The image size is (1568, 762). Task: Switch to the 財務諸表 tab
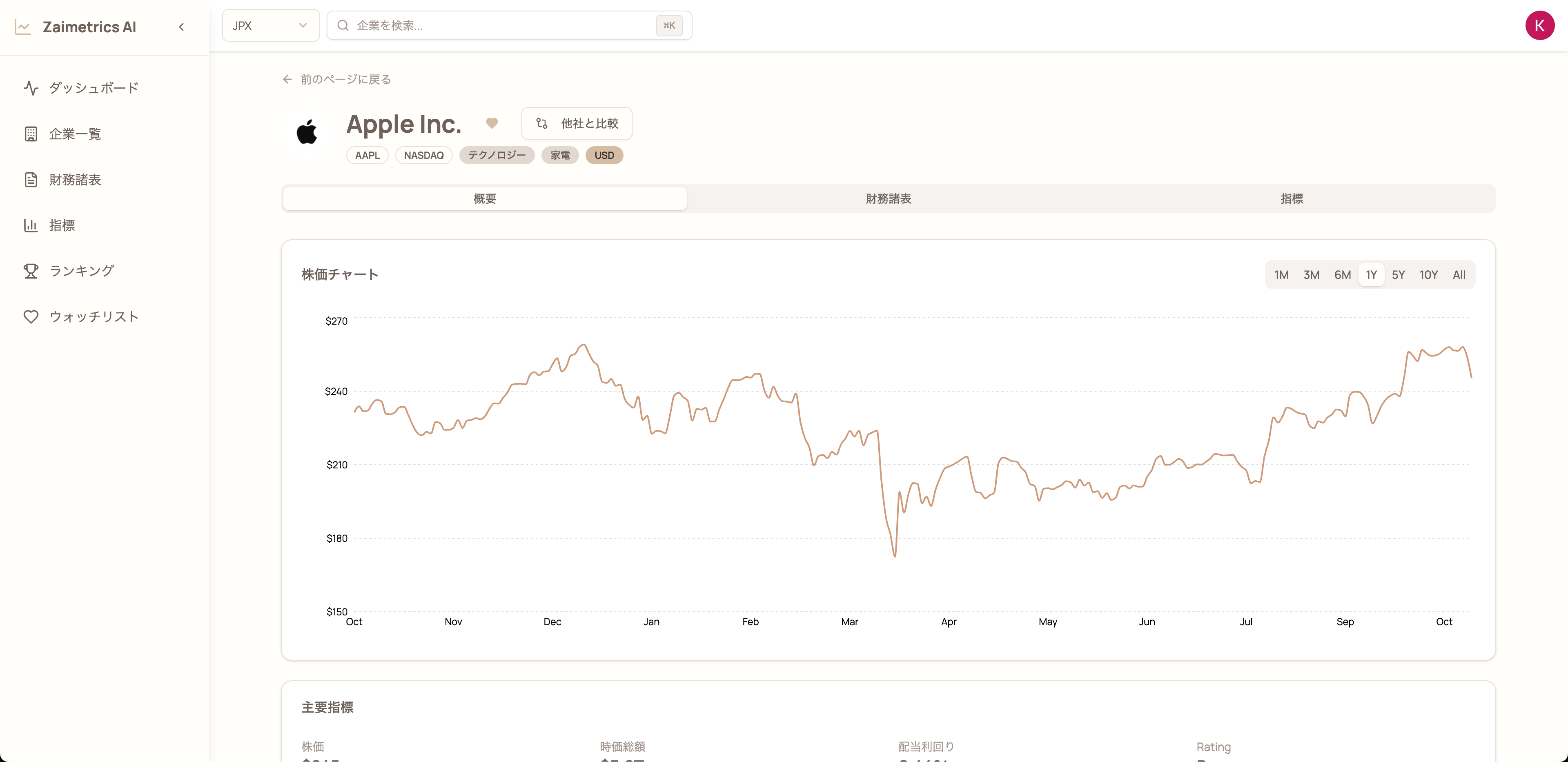pos(888,199)
